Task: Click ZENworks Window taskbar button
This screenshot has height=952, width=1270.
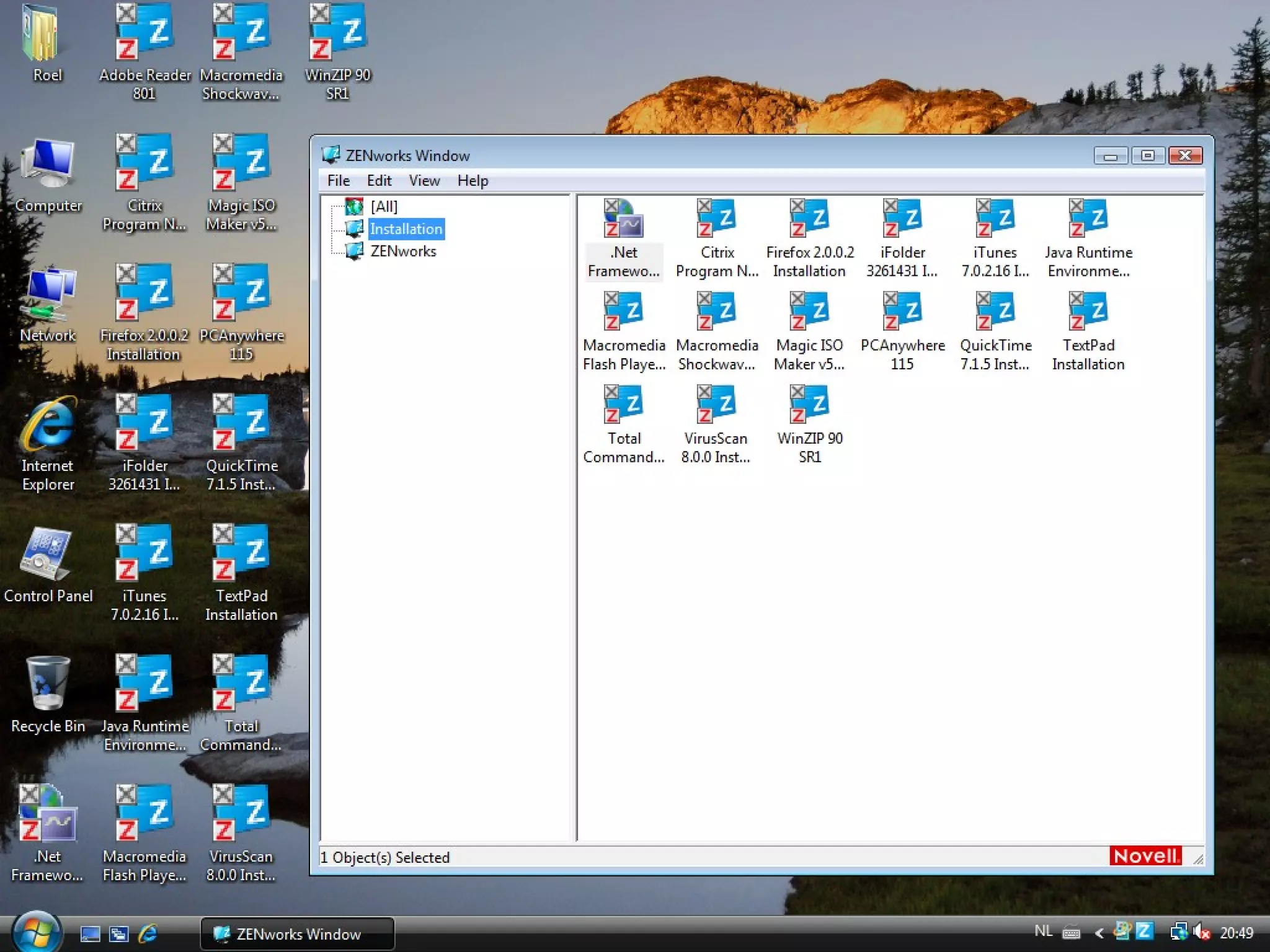Action: click(298, 933)
